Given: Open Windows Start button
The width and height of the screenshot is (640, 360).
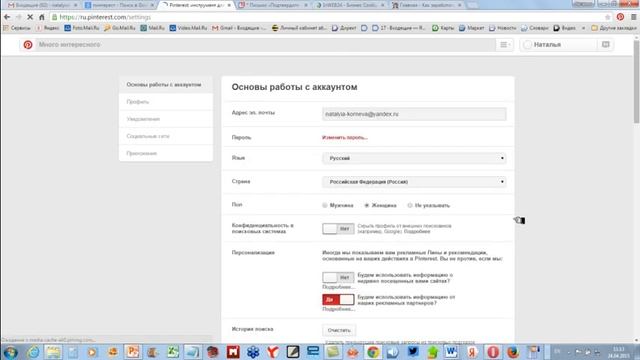Looking at the screenshot, I should coord(10,352).
